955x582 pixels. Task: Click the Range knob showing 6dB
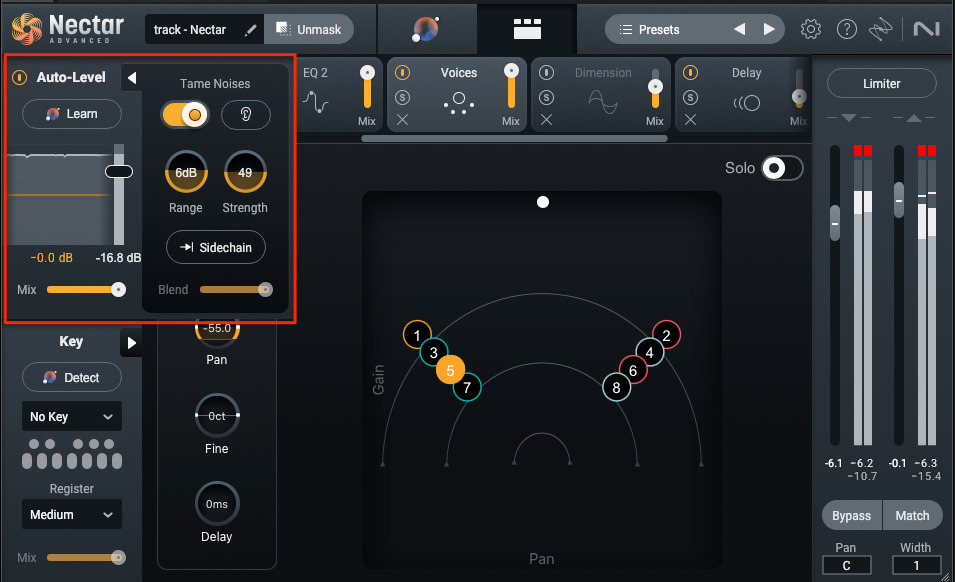[x=186, y=172]
